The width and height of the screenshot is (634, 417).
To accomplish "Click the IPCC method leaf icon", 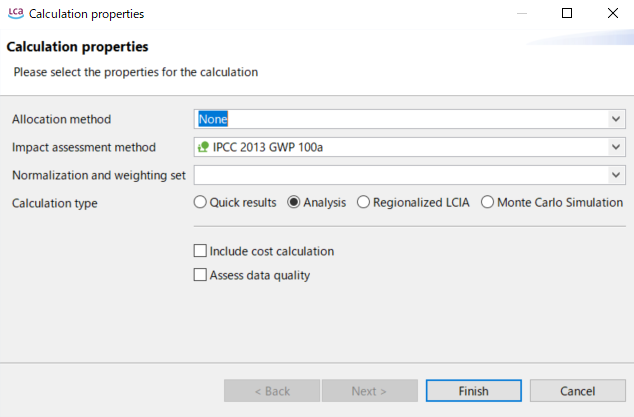I will pyautogui.click(x=203, y=147).
